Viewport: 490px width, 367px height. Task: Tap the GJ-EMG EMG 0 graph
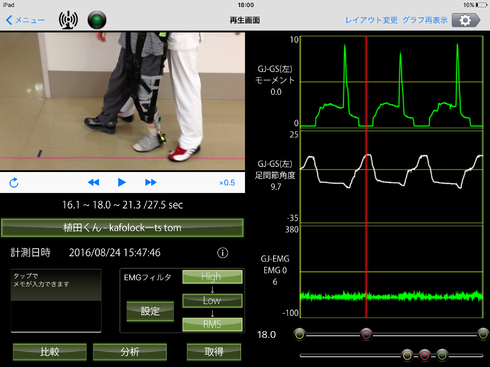pos(392,272)
